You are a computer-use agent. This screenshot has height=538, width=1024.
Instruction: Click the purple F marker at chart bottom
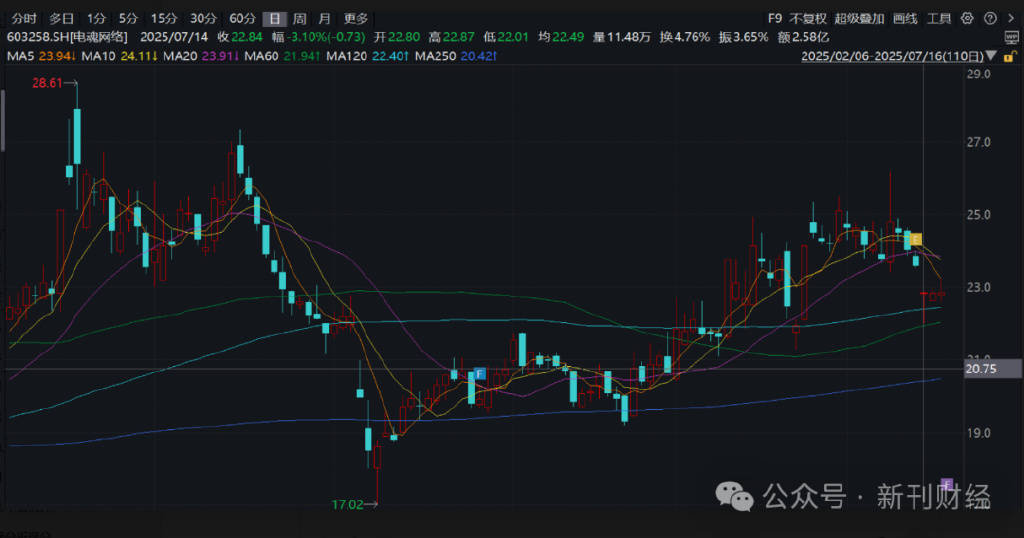[946, 484]
